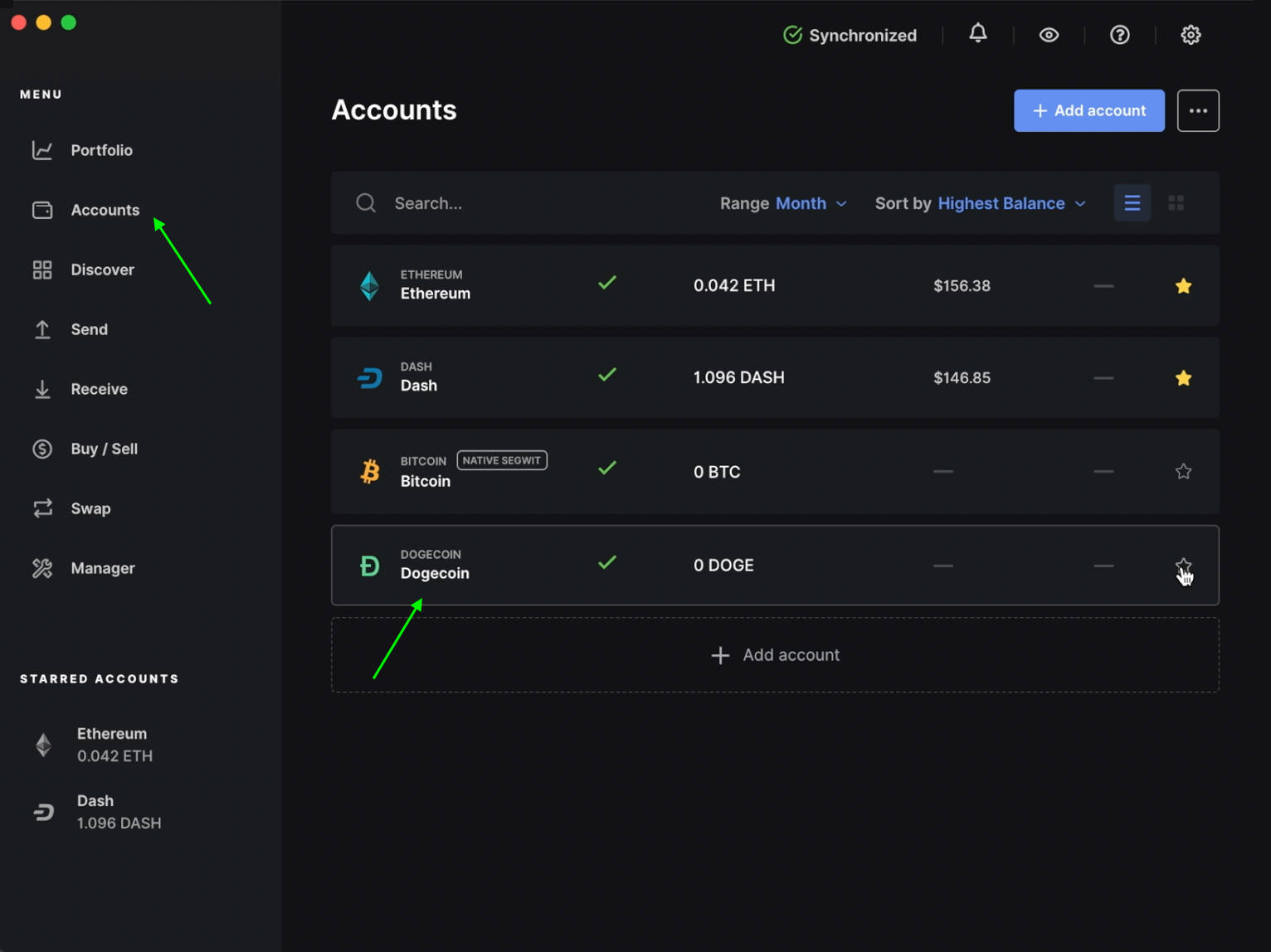Open the Dash account name in list
The width and height of the screenshot is (1271, 952).
pos(419,386)
